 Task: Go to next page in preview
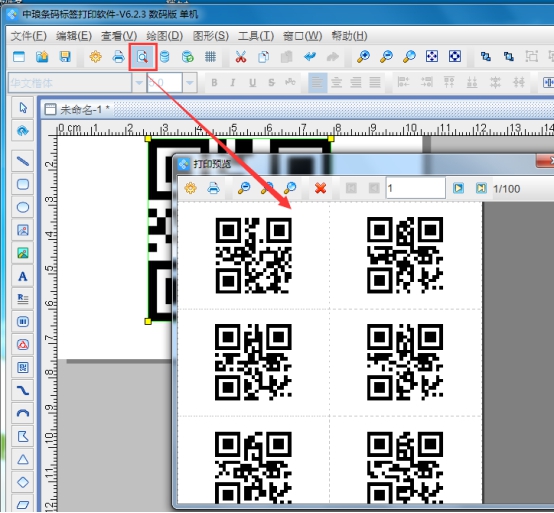tap(458, 188)
